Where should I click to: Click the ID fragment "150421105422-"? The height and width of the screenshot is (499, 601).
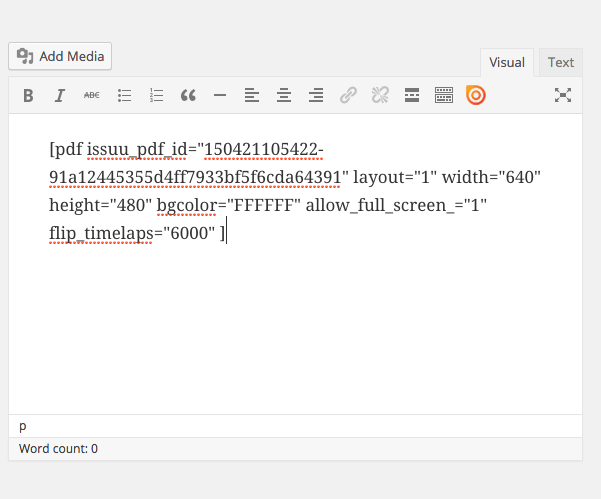coord(264,149)
